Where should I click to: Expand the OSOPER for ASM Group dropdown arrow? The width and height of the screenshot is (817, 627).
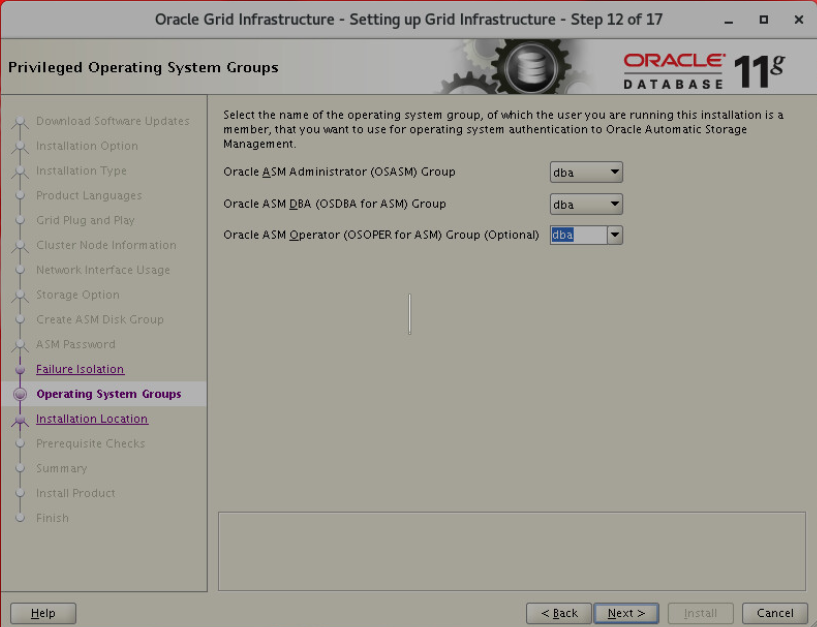coord(615,235)
